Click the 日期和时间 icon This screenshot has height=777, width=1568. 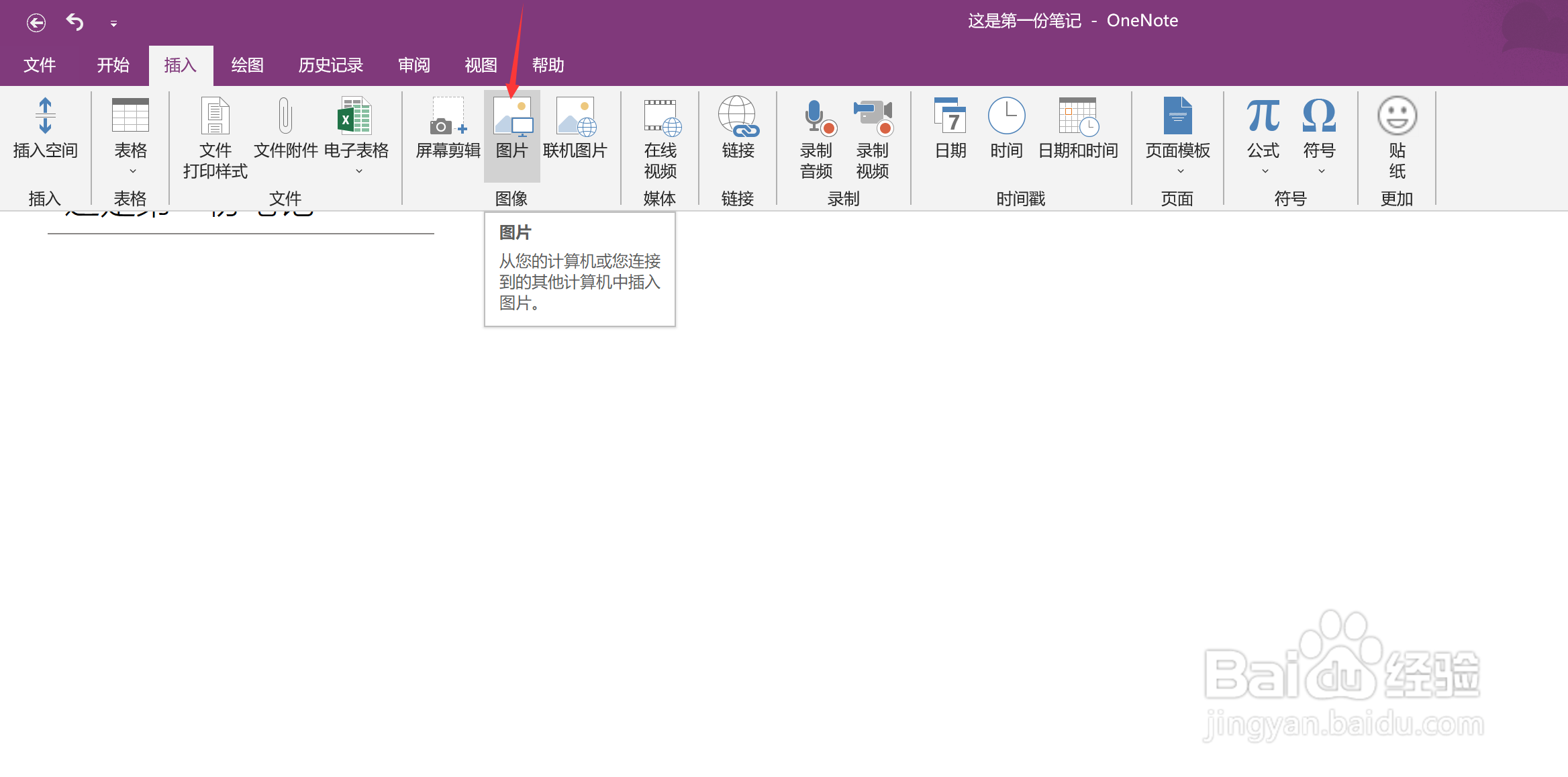point(1078,116)
